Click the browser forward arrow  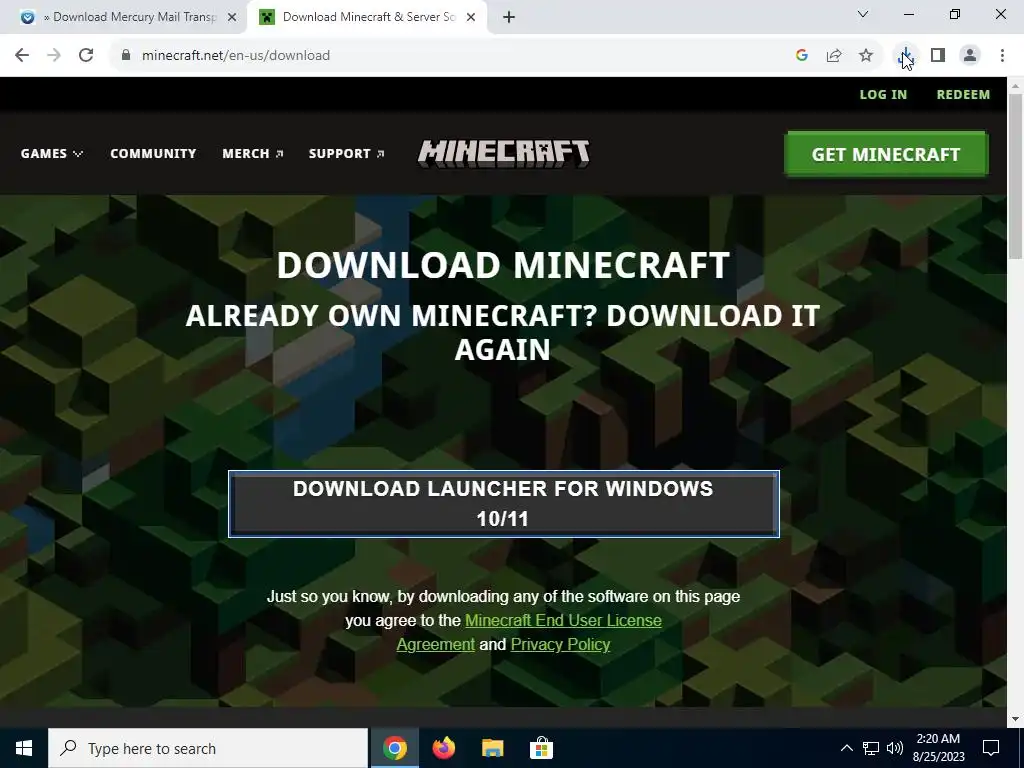point(54,56)
